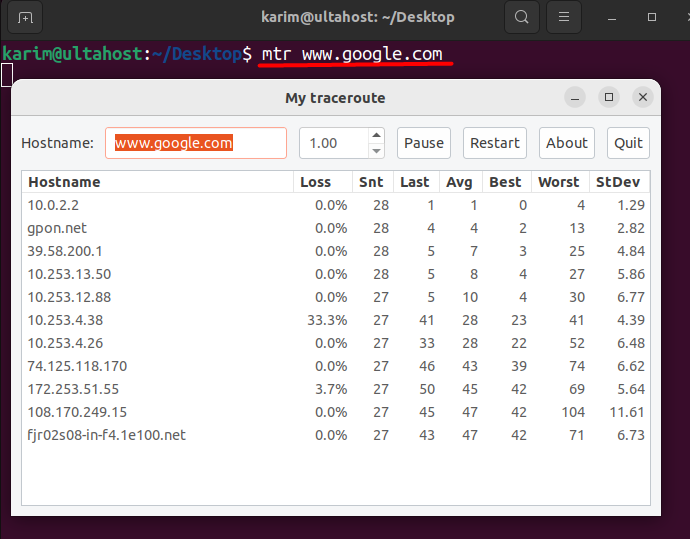Select the 10.0.2.2 row
This screenshot has width=690, height=539.
(x=336, y=205)
